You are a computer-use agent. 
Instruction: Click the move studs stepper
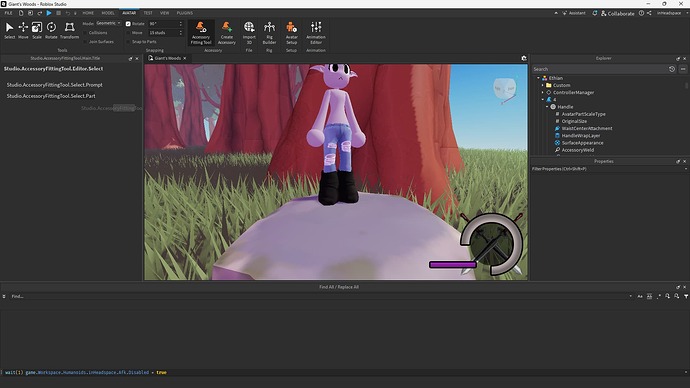[x=180, y=33]
